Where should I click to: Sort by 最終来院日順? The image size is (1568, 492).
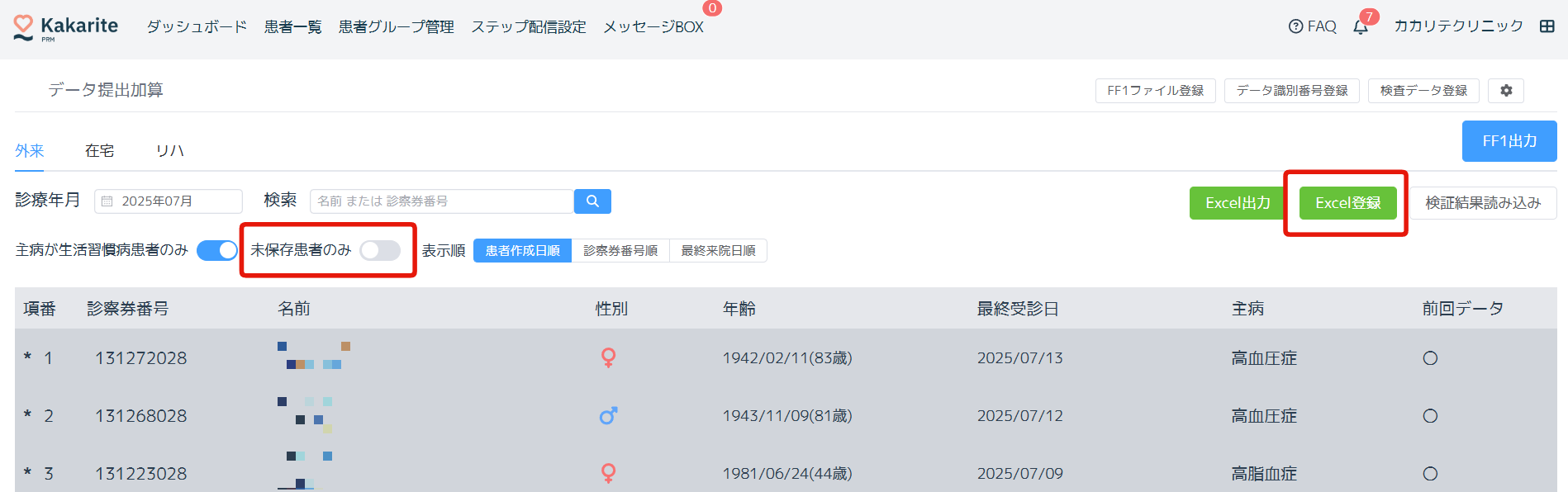point(718,251)
